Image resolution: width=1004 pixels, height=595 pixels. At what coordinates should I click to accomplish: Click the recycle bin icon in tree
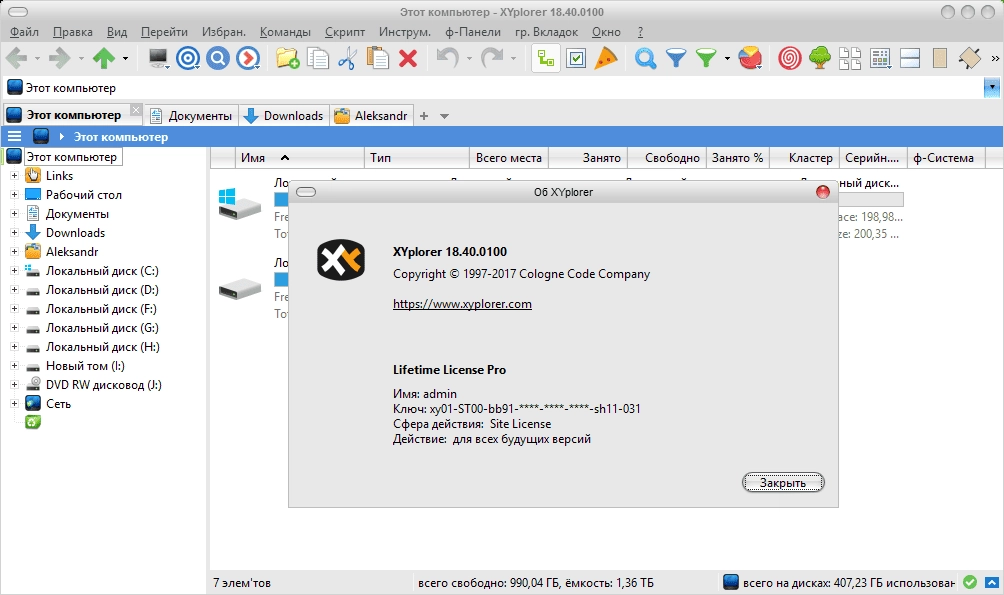pos(33,422)
